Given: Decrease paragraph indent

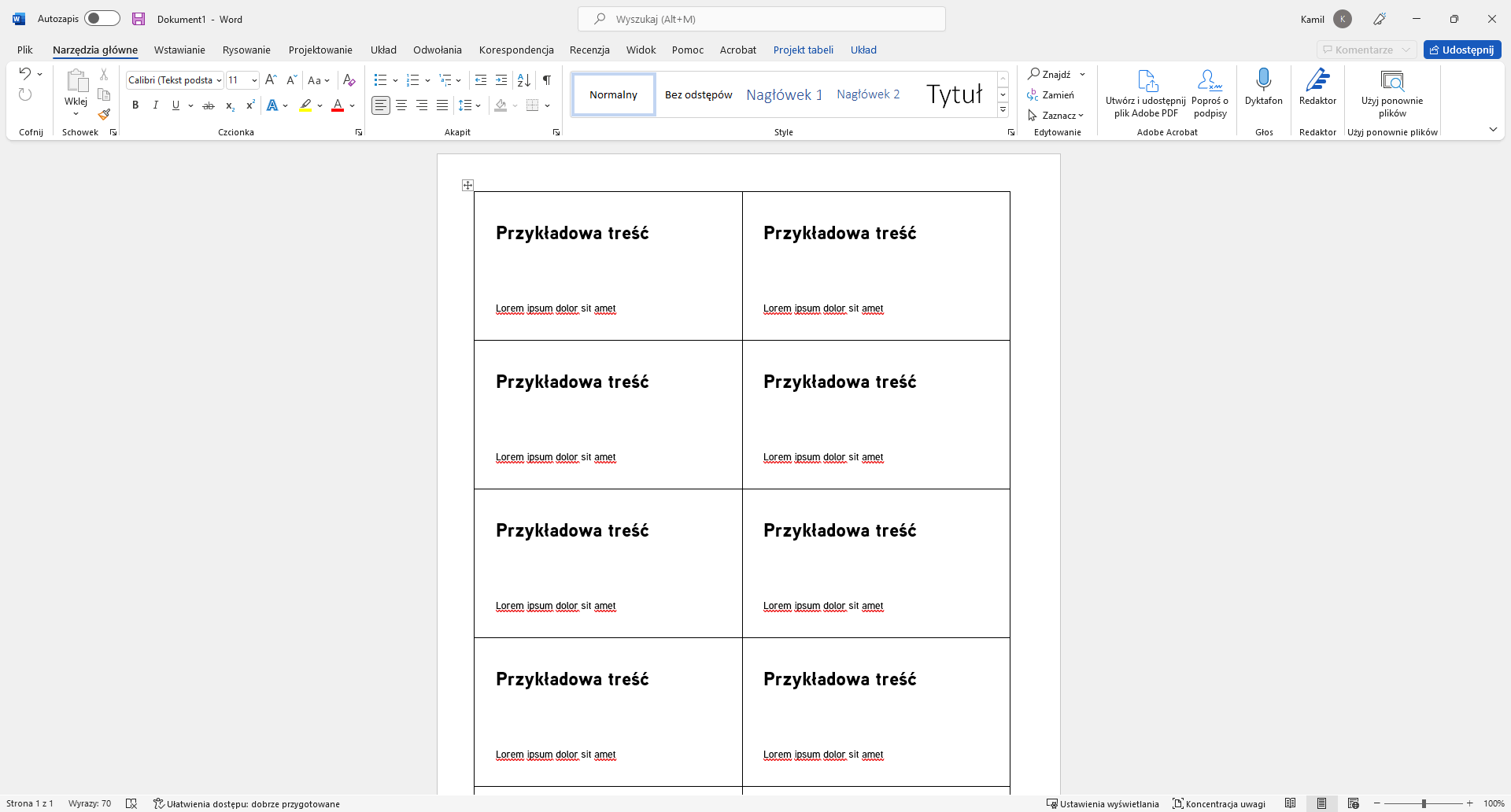Looking at the screenshot, I should 481,80.
